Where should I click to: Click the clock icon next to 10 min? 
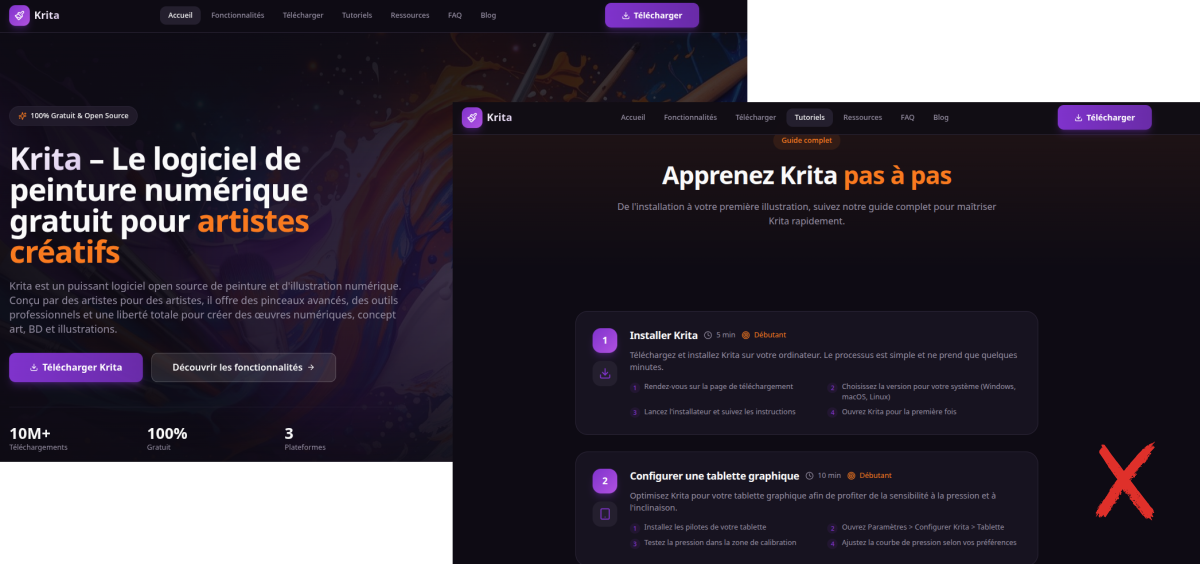810,476
